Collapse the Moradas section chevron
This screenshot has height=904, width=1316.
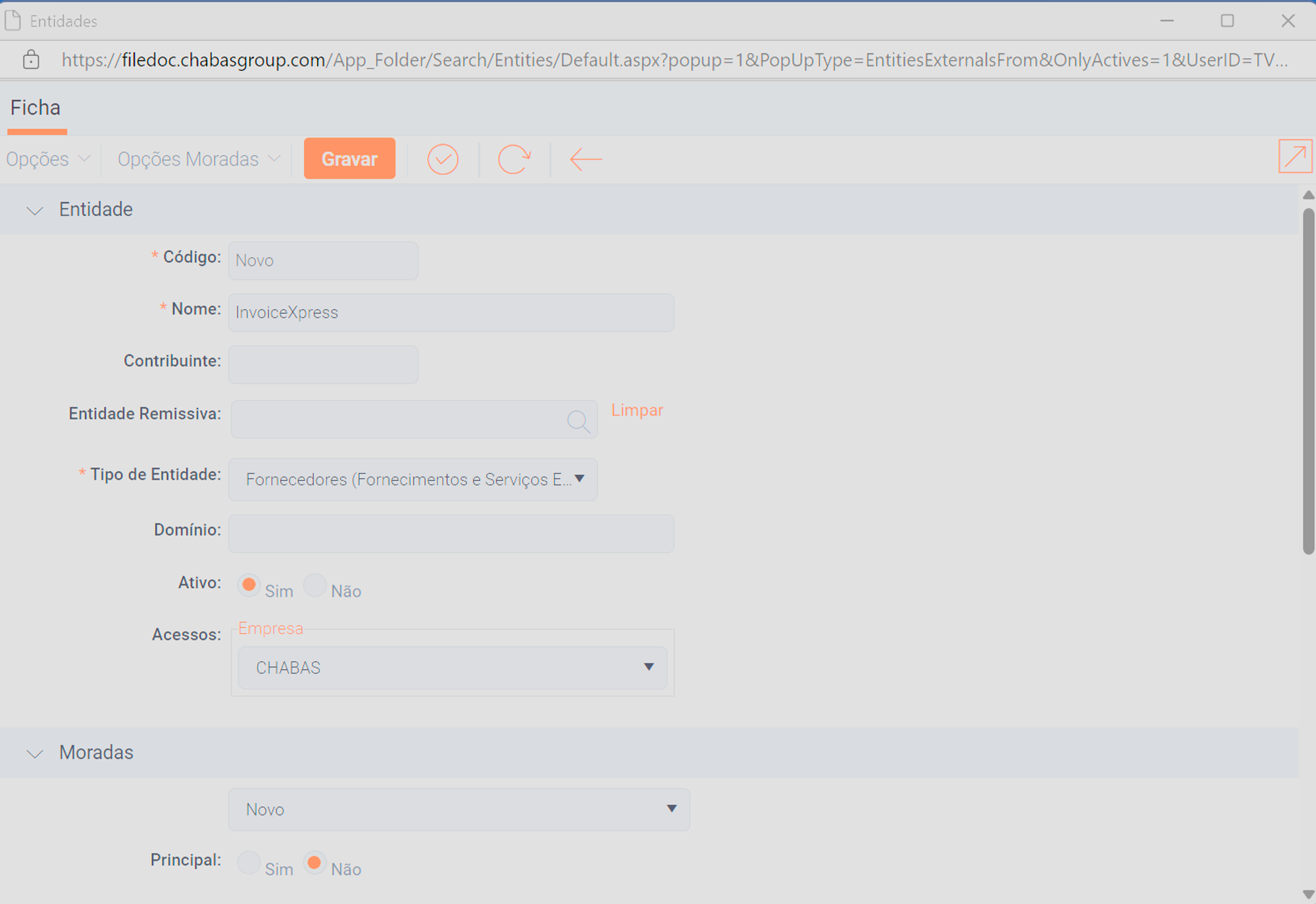(34, 753)
